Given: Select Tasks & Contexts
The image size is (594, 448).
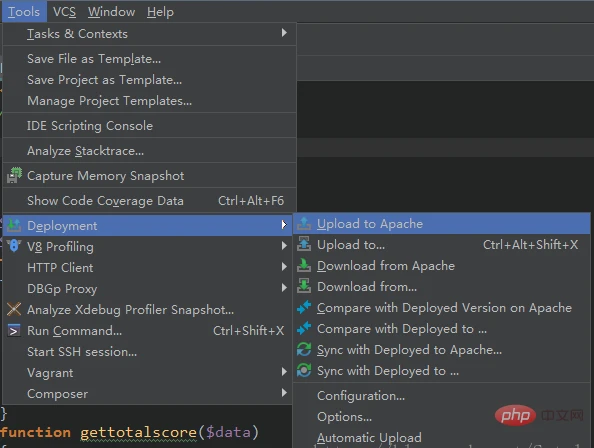Looking at the screenshot, I should pos(149,34).
